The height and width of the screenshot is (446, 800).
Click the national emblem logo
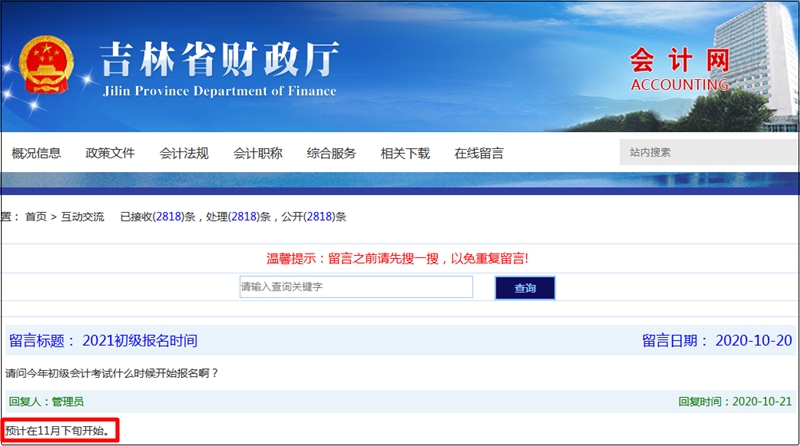click(x=46, y=64)
